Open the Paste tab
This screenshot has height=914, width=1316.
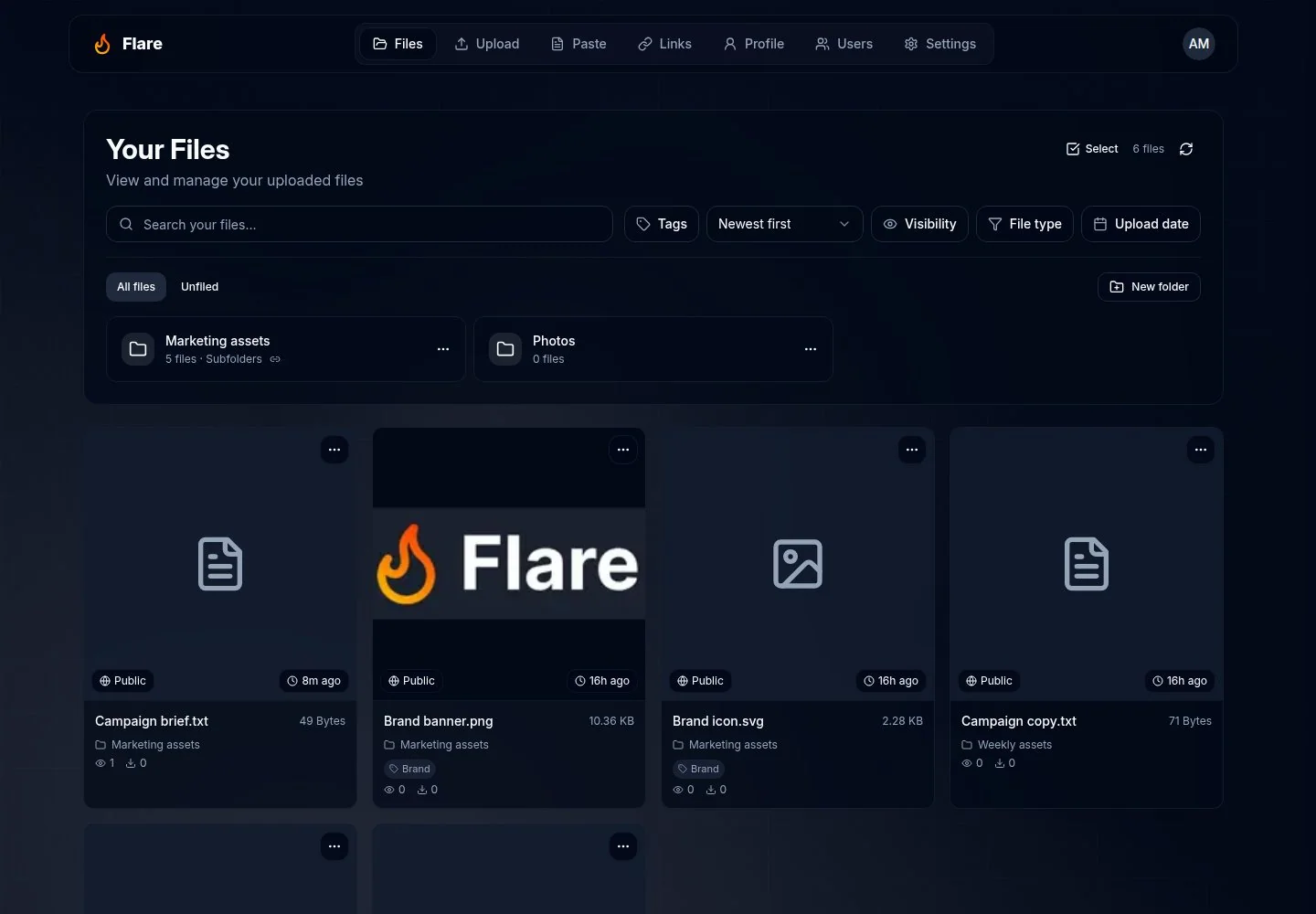tap(578, 44)
